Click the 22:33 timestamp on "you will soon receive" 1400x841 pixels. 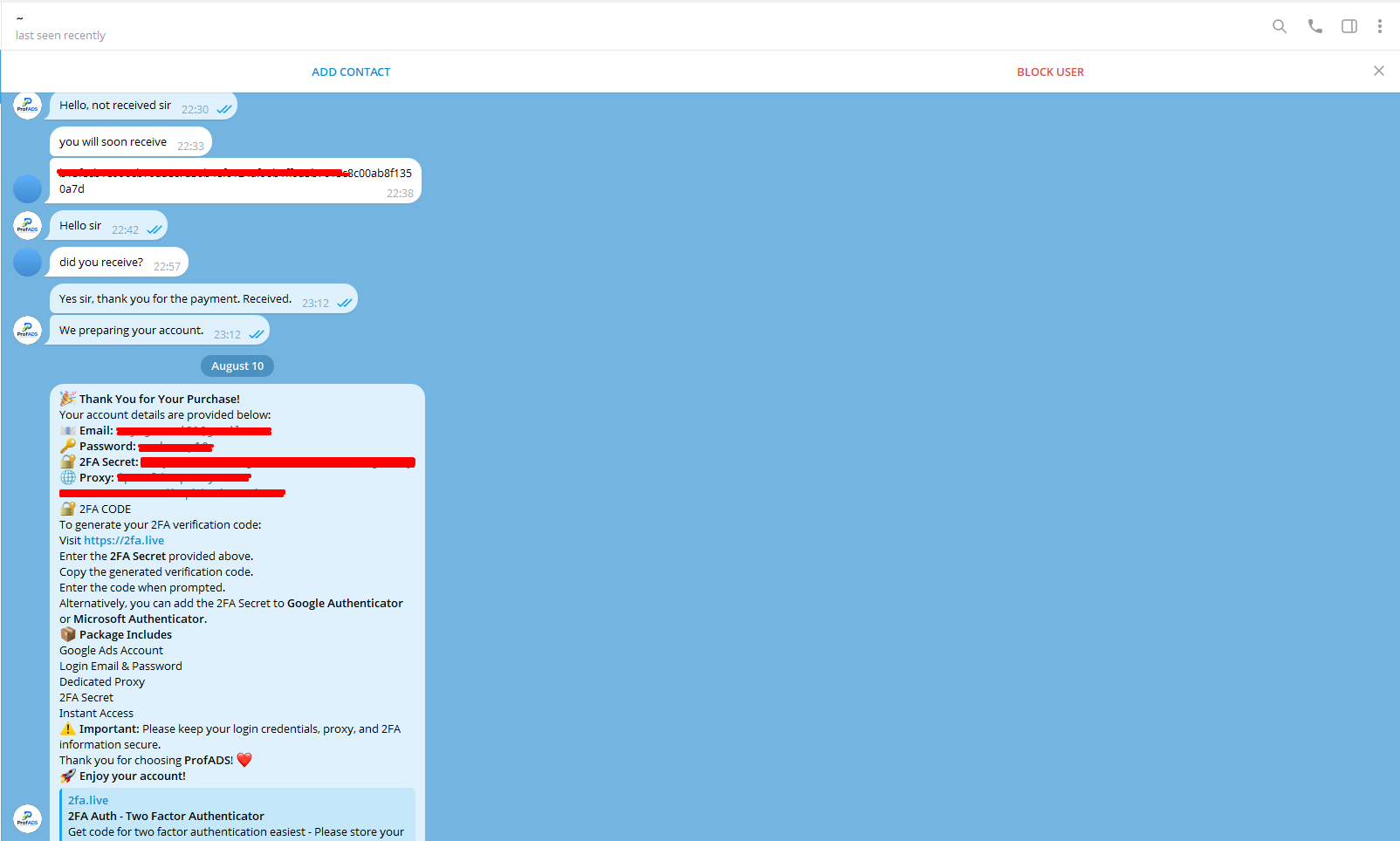(x=190, y=147)
